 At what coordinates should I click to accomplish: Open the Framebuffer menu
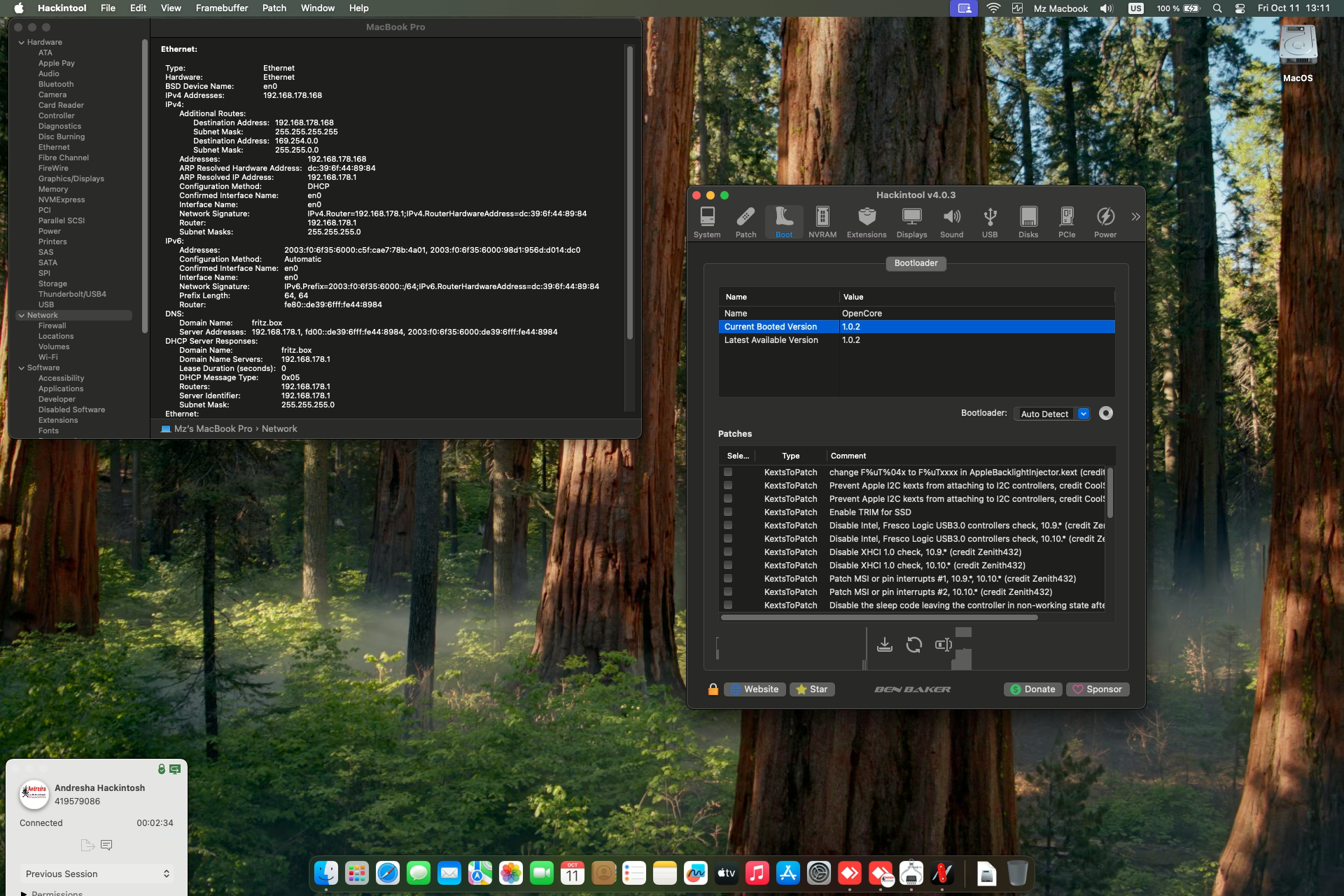click(222, 8)
